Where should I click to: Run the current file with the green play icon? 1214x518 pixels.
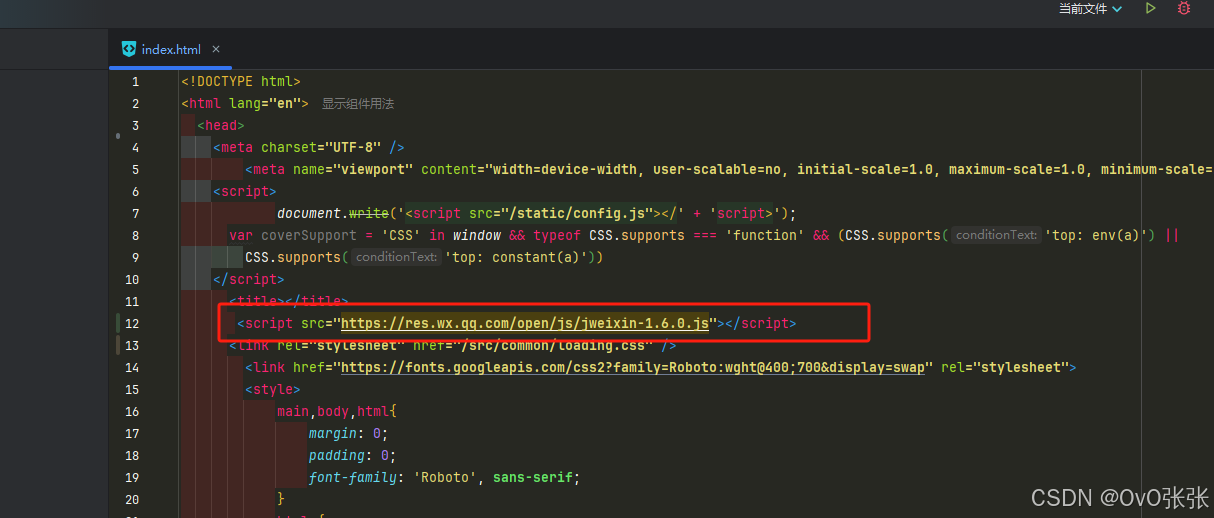[x=1151, y=8]
